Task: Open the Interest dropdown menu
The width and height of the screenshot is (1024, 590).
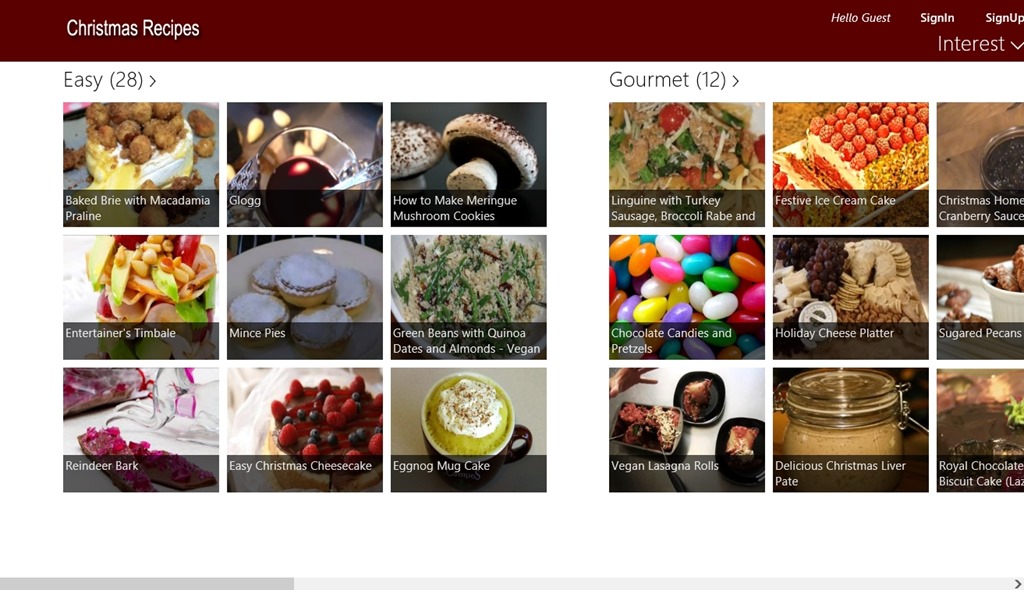Action: click(x=980, y=44)
